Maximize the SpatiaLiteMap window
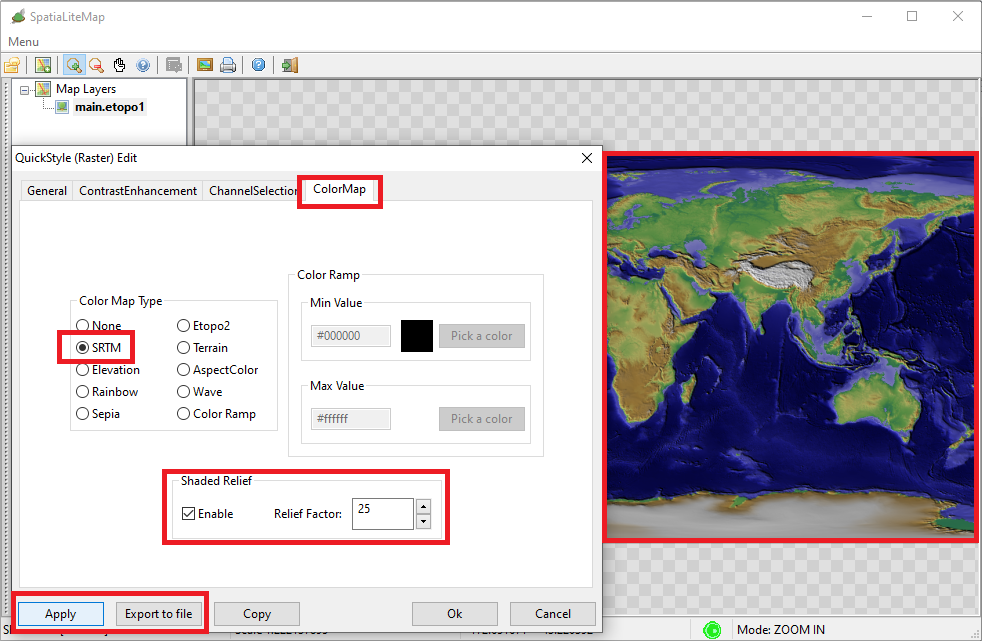Image resolution: width=982 pixels, height=641 pixels. click(x=912, y=16)
